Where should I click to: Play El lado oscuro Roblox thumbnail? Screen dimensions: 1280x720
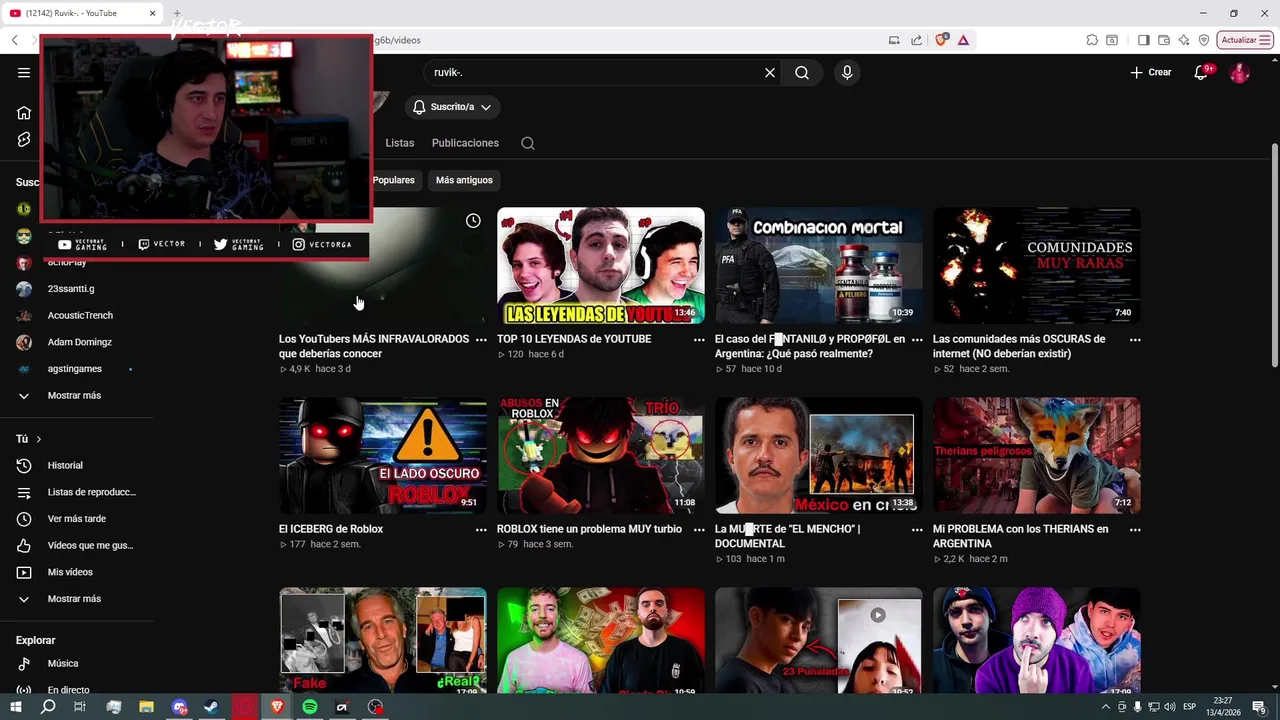383,456
